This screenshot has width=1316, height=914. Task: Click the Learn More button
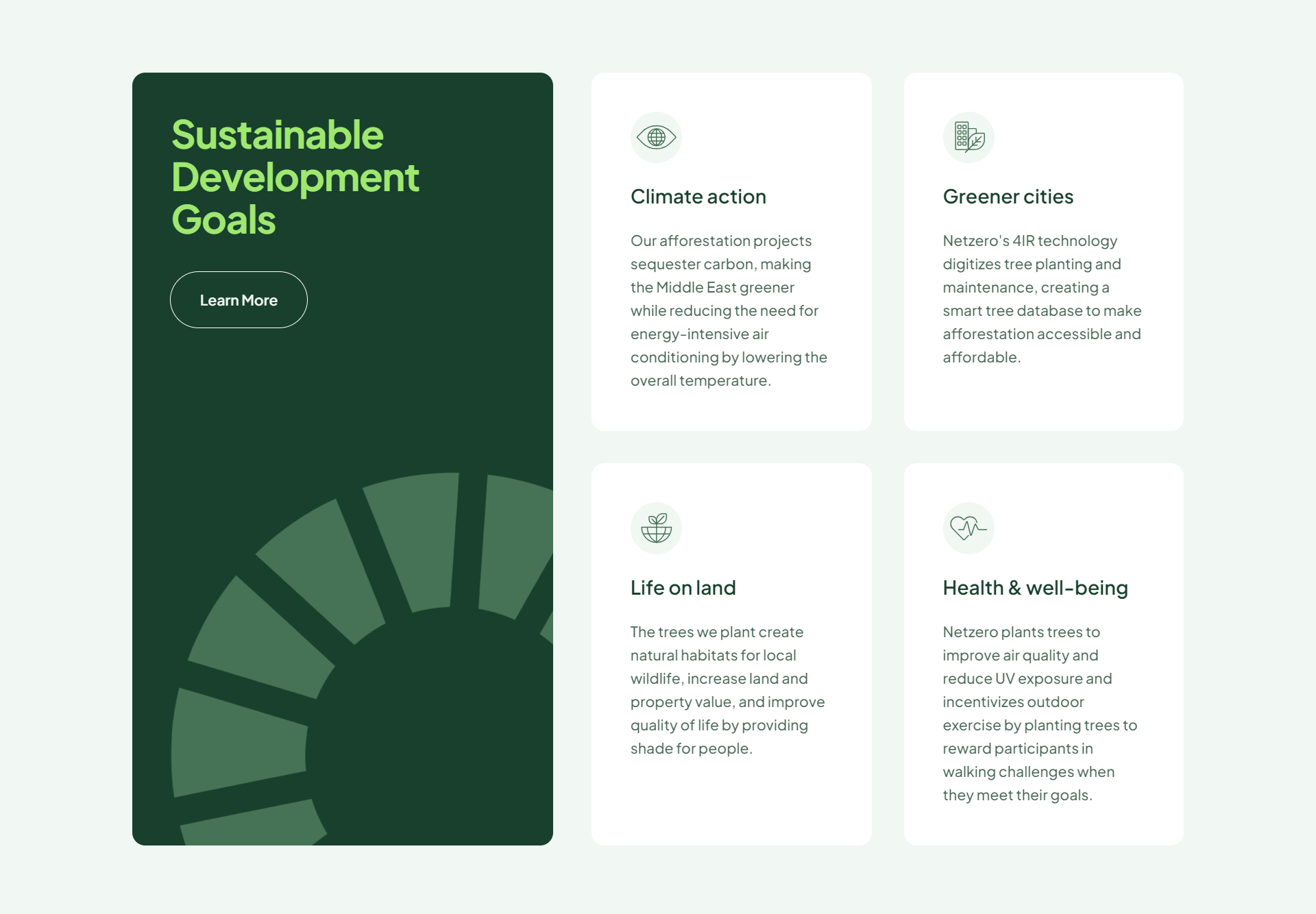239,299
